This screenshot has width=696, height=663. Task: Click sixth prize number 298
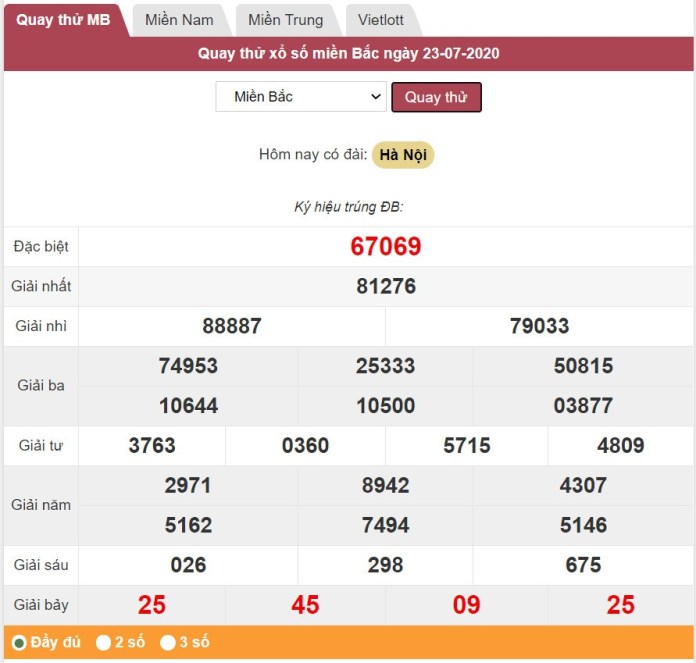385,566
